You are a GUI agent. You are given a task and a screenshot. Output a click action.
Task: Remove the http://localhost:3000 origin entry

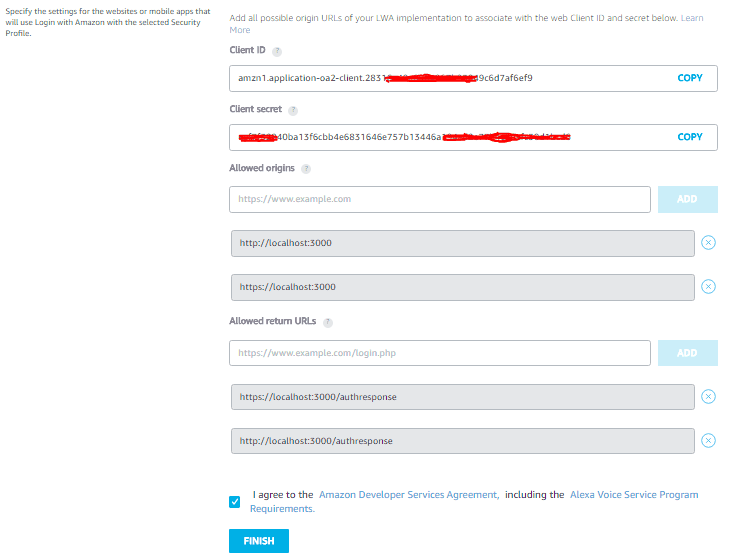click(708, 243)
